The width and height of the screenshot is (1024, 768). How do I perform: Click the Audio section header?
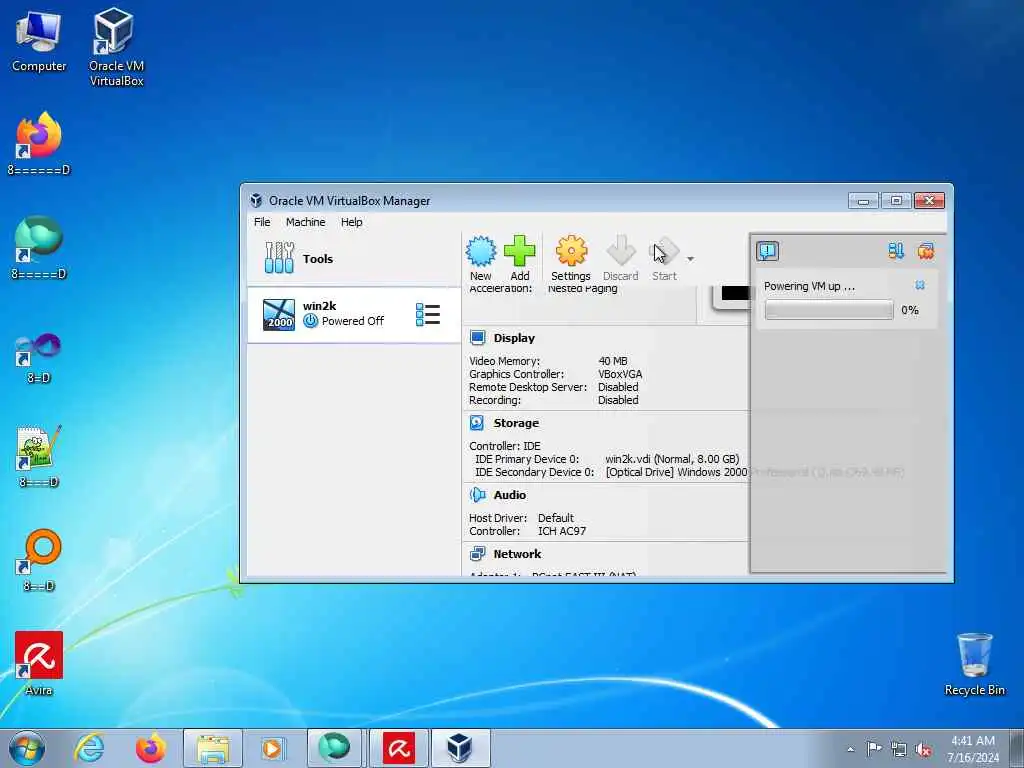click(x=509, y=495)
